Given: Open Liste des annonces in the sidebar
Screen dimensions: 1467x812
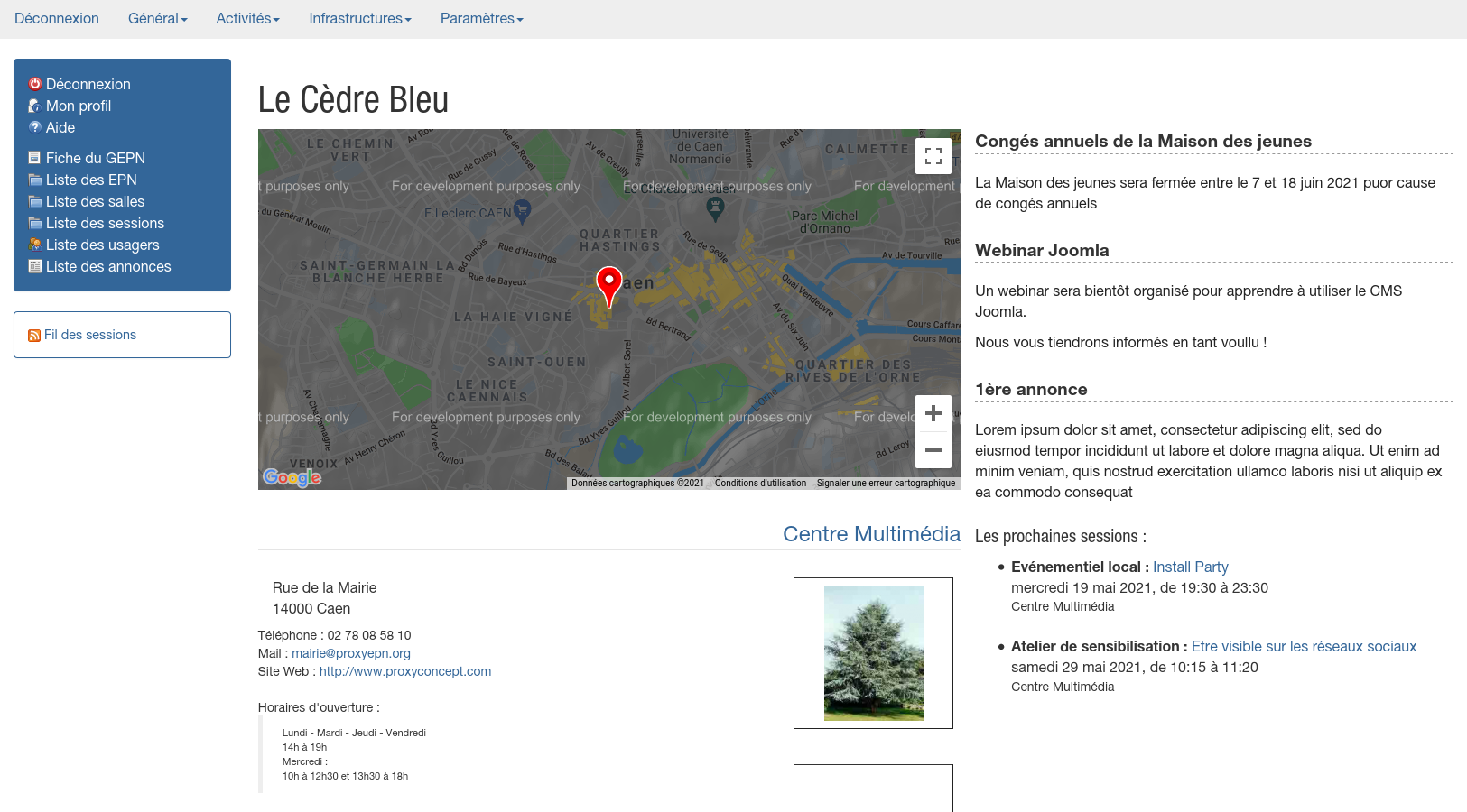Looking at the screenshot, I should (x=108, y=266).
